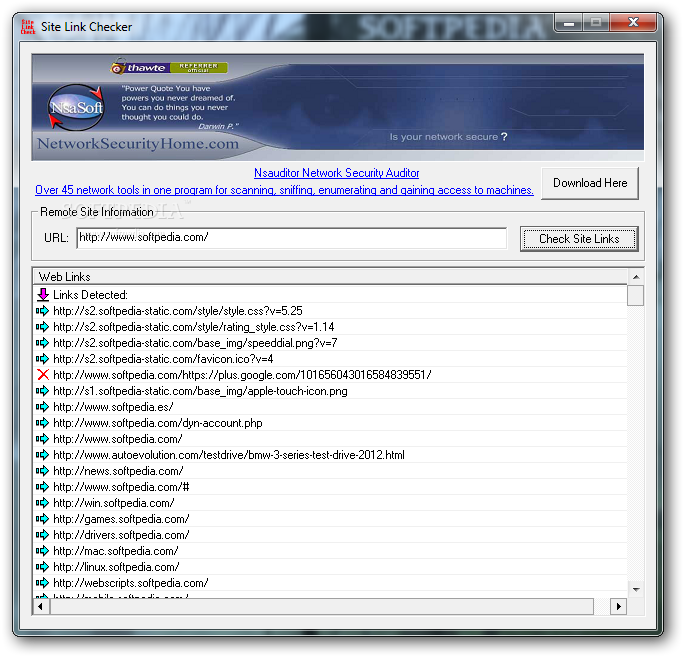The image size is (684, 657).
Task: Click the arrow icon beside autoevolution.com link
Action: click(42, 455)
